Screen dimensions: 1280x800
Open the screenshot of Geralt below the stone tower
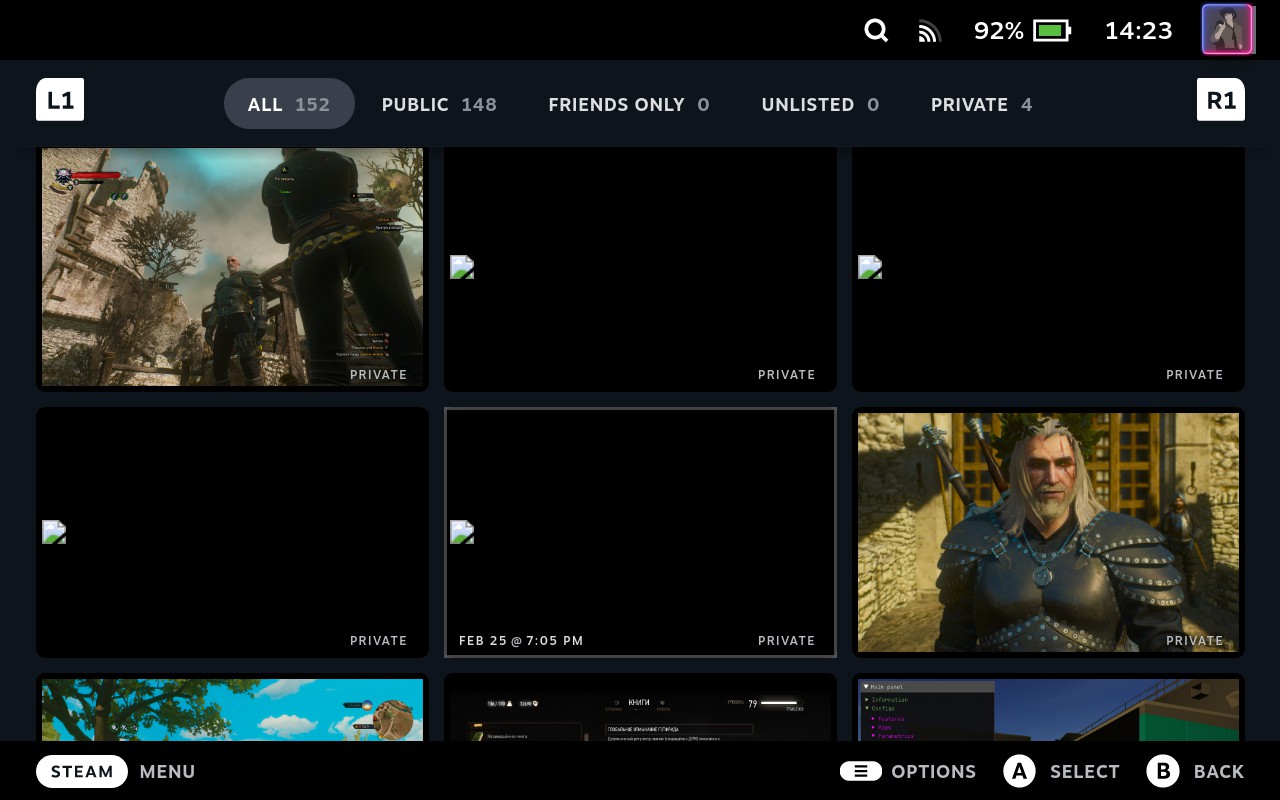(x=232, y=267)
